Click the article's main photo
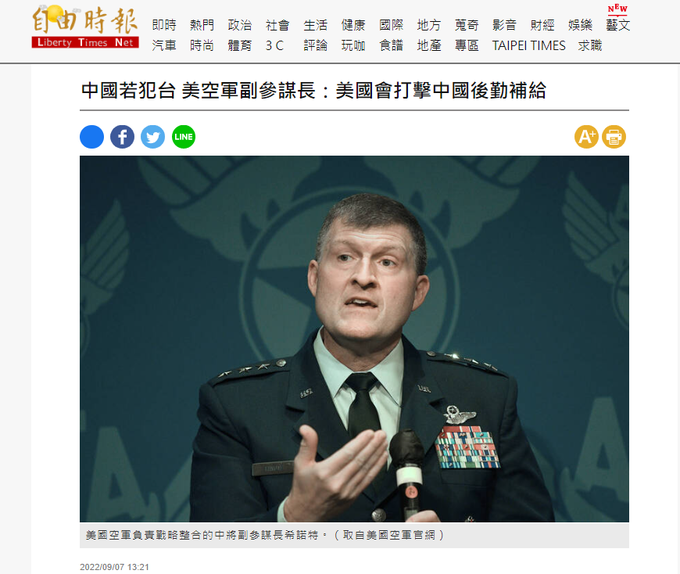The image size is (680, 574). 354,339
